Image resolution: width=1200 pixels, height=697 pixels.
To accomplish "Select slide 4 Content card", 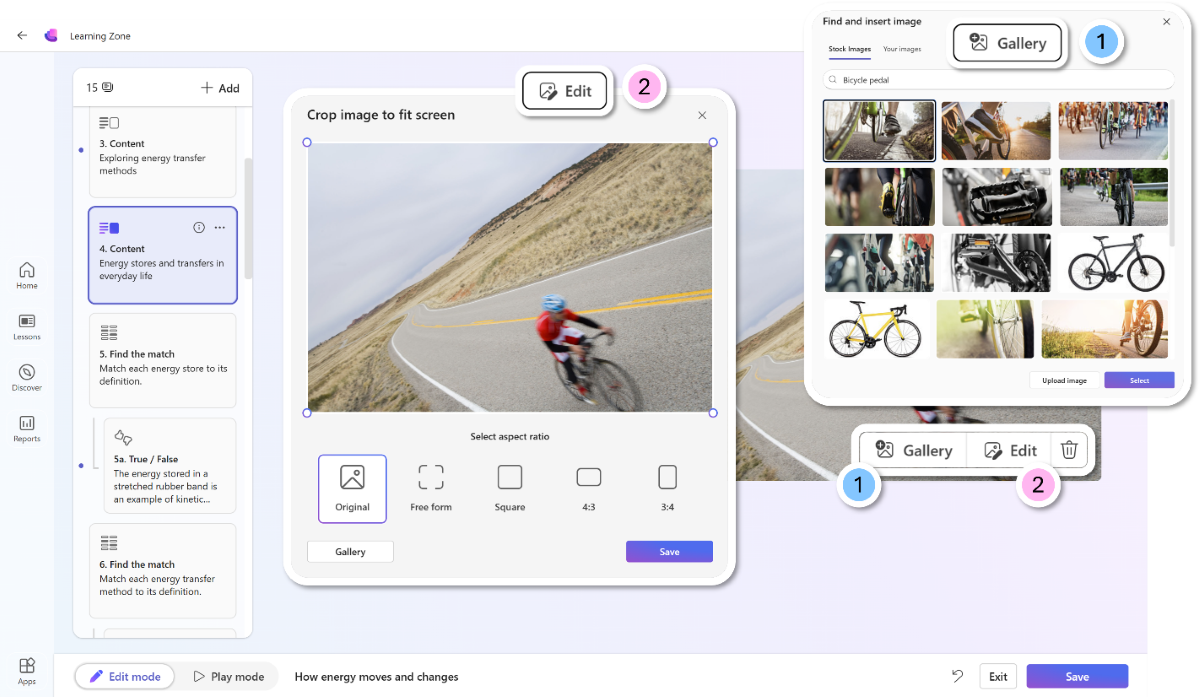I will (163, 255).
